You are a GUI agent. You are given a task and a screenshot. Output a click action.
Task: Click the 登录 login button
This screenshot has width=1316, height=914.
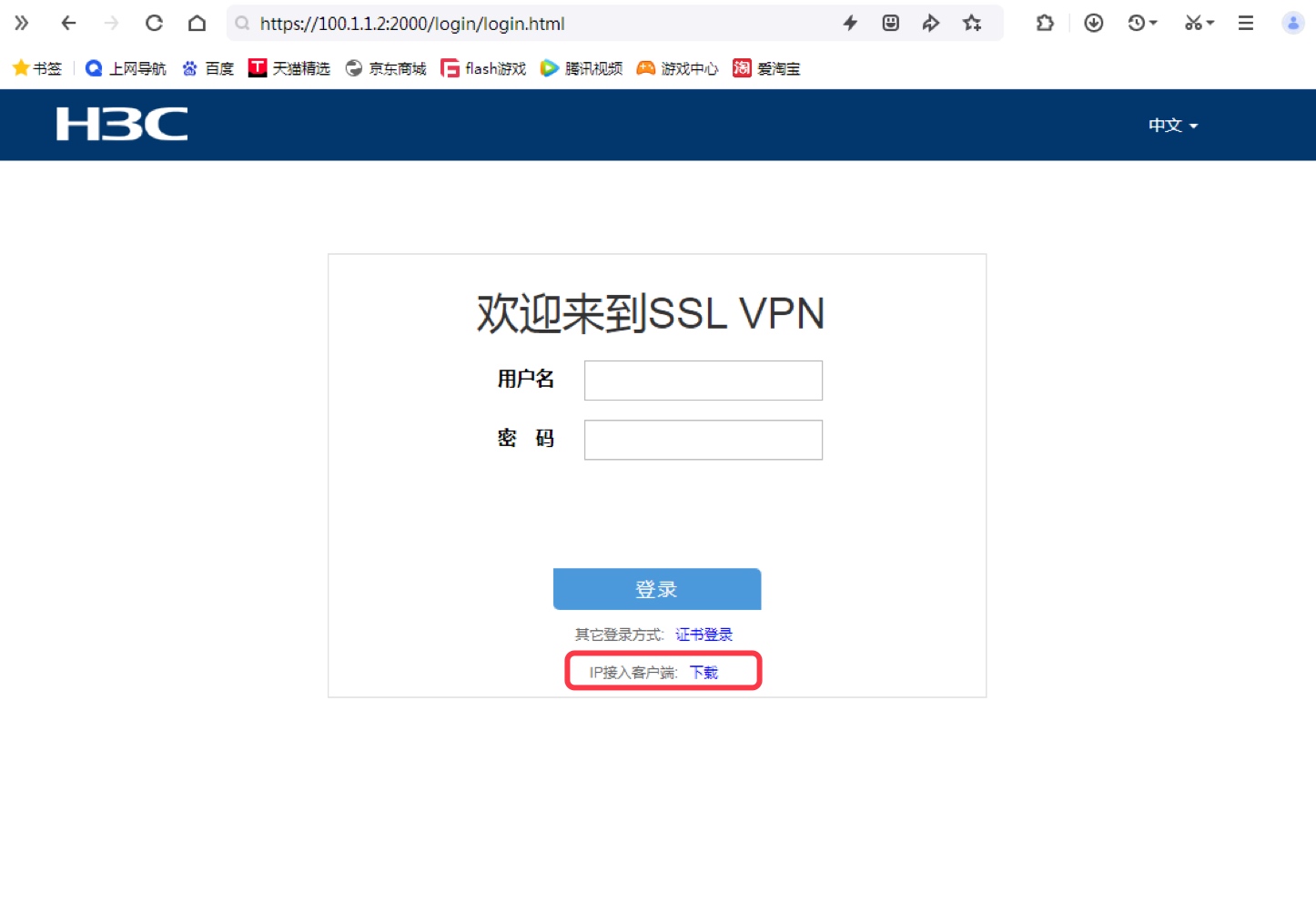pos(657,589)
